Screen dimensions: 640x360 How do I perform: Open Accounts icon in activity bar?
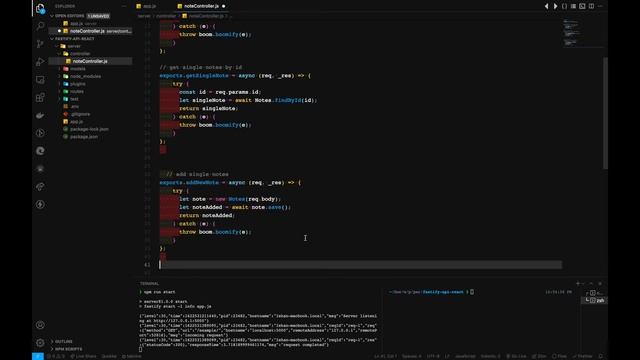[40, 325]
